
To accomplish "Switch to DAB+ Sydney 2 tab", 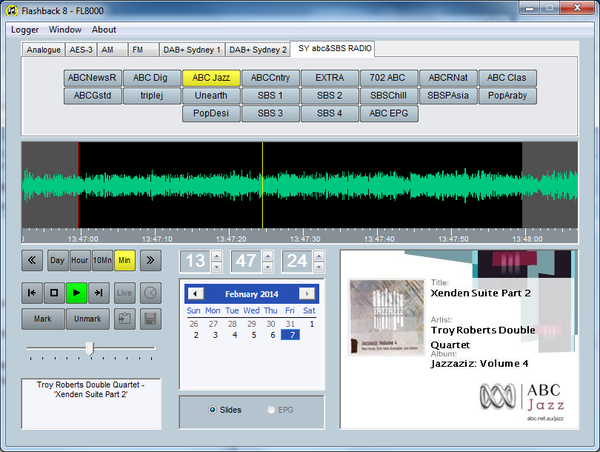I will click(258, 50).
